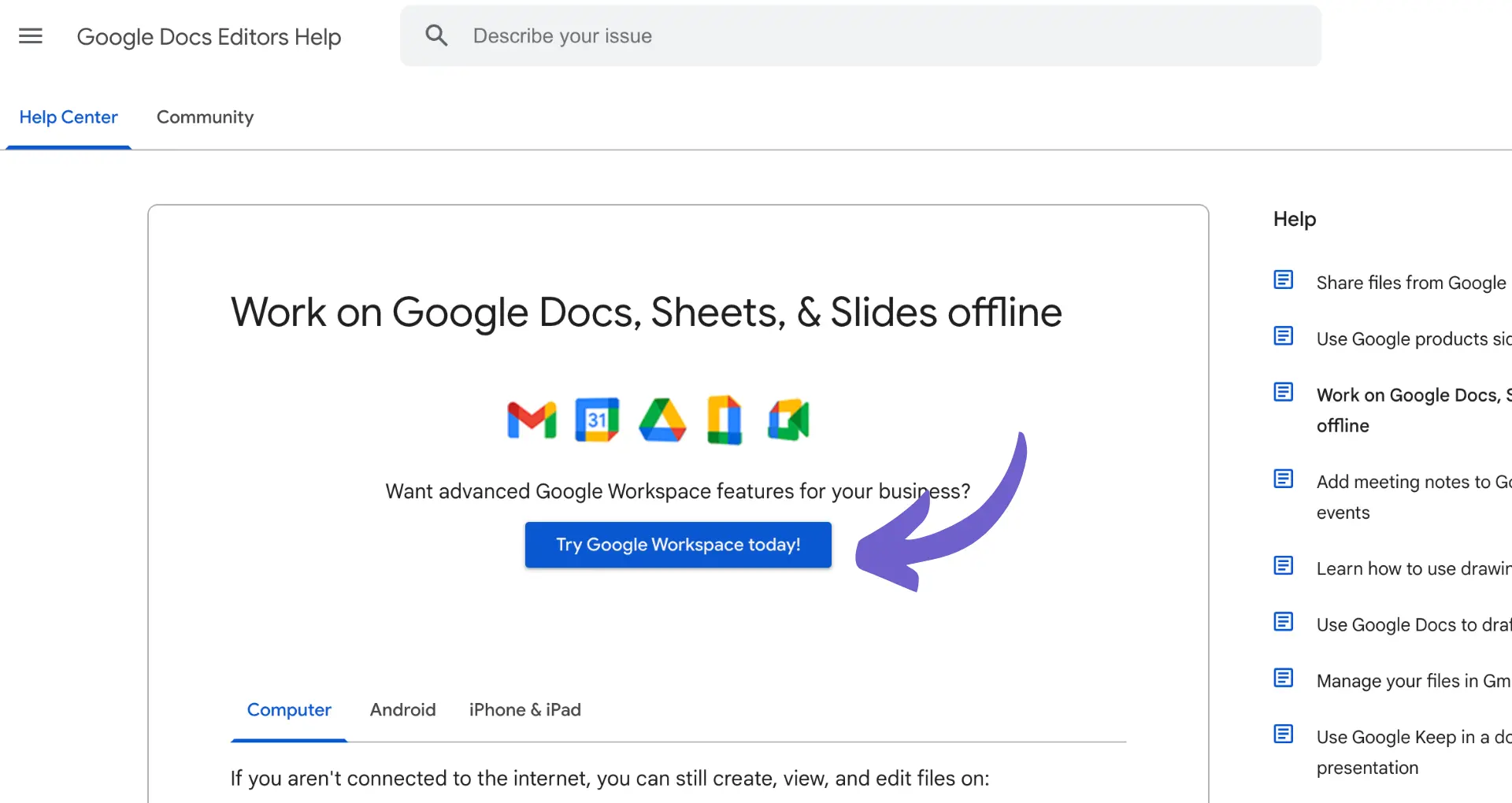This screenshot has height=803, width=1512.
Task: Click the Work on Google Docs offline page heading
Action: (646, 313)
